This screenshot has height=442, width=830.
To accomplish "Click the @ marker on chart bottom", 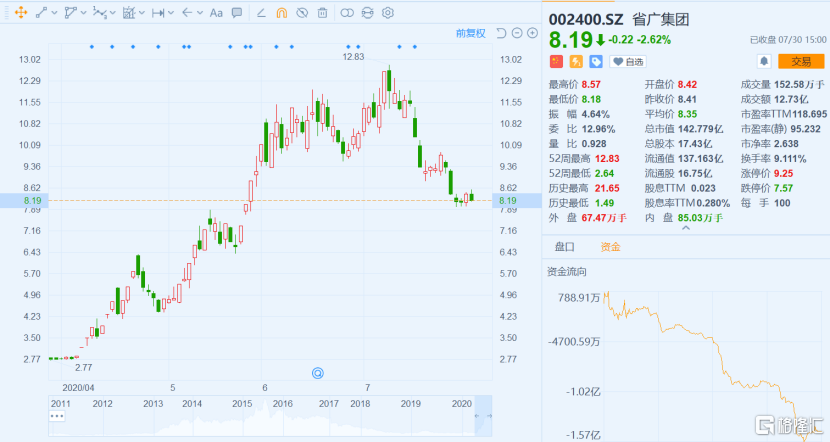I will coord(318,373).
